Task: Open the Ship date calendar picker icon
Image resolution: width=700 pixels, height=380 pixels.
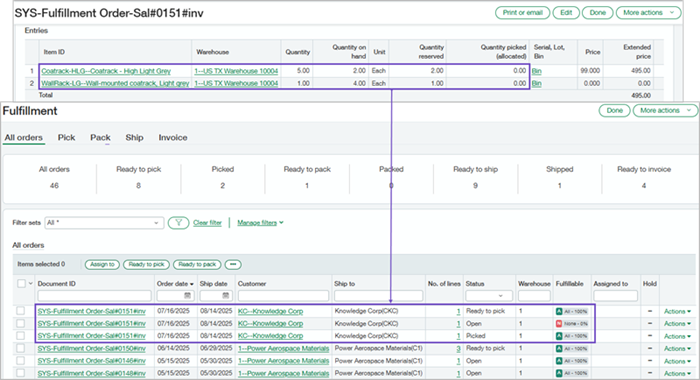Action: 226,296
